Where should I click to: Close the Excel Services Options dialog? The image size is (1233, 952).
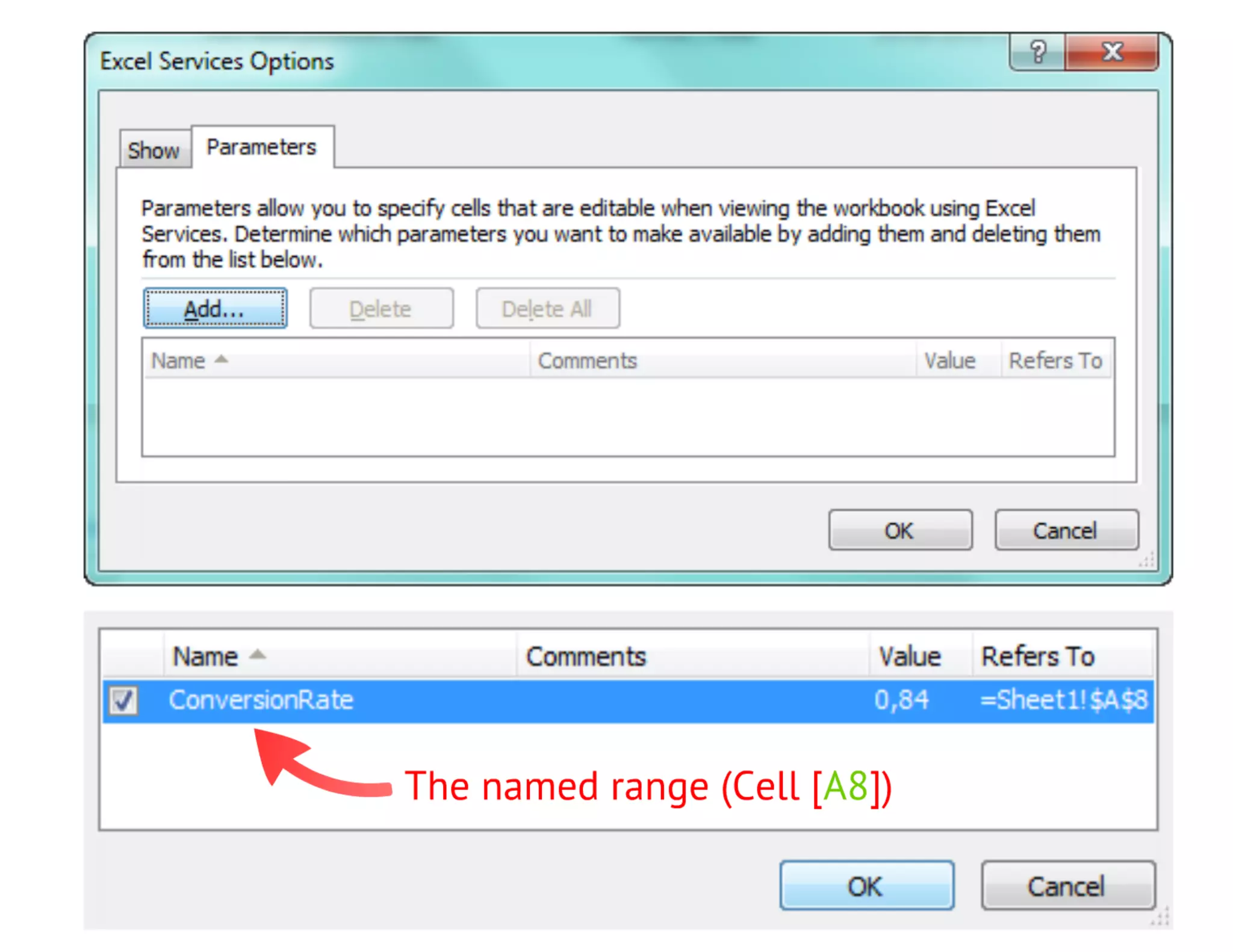click(1111, 53)
